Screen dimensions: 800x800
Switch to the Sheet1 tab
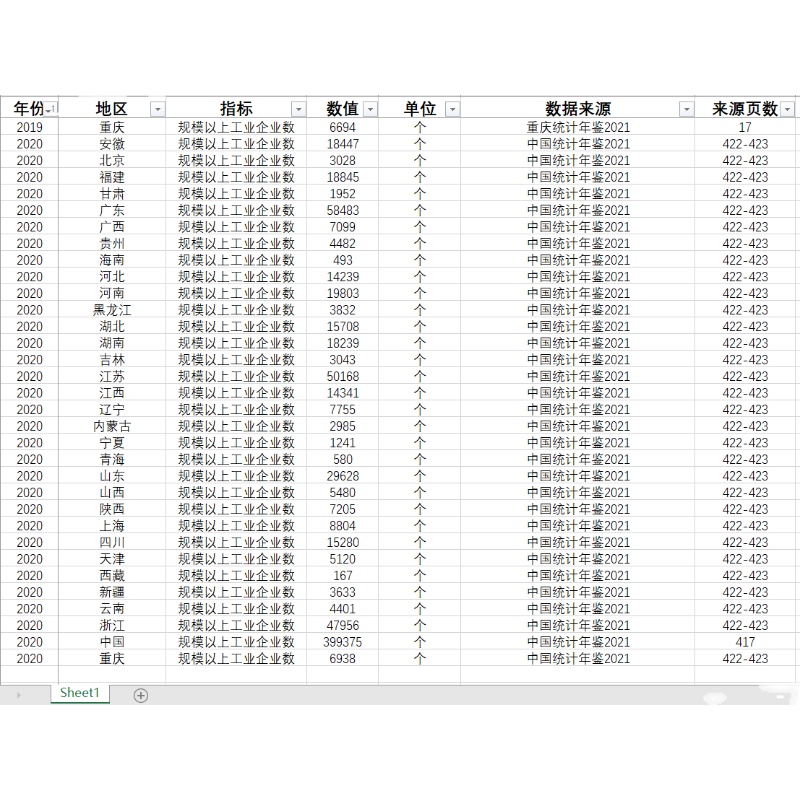point(80,693)
